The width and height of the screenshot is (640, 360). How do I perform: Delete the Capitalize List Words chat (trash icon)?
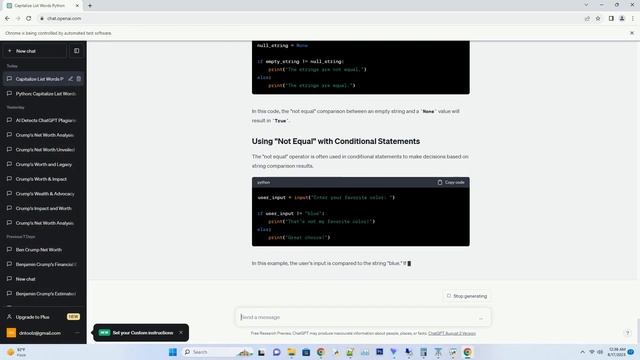[79, 79]
